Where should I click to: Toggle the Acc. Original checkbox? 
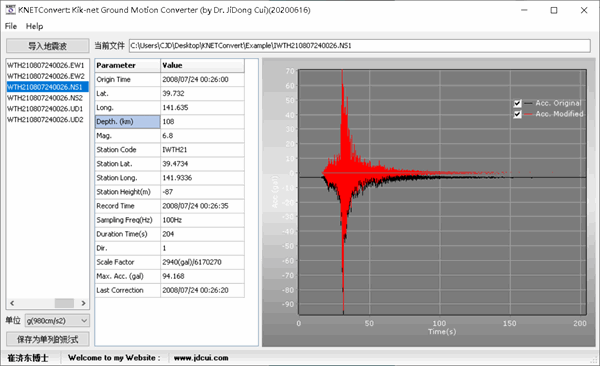pos(517,103)
